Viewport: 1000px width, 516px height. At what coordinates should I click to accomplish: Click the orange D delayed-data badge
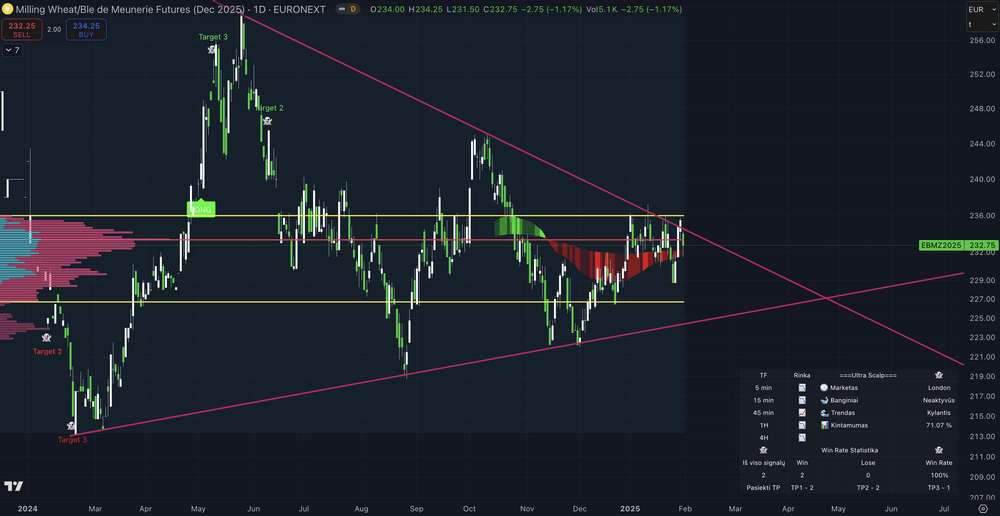(353, 10)
